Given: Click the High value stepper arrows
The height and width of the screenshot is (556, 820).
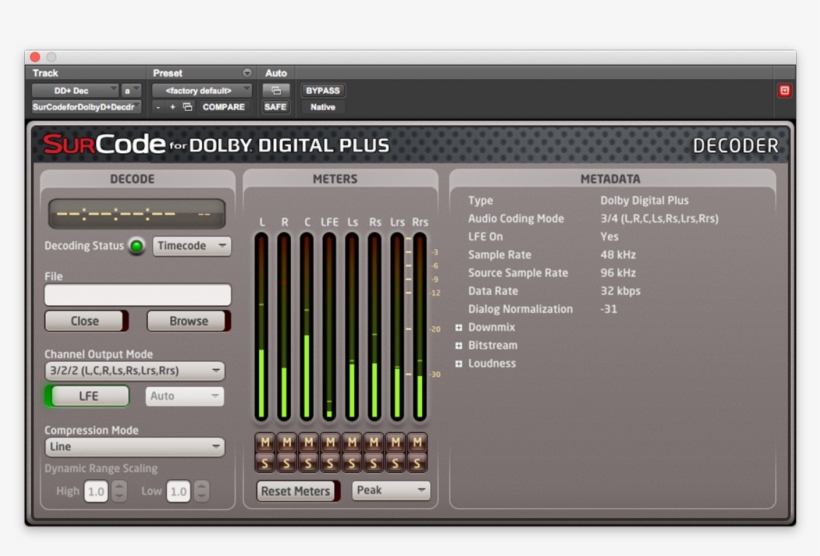Looking at the screenshot, I should tap(119, 491).
